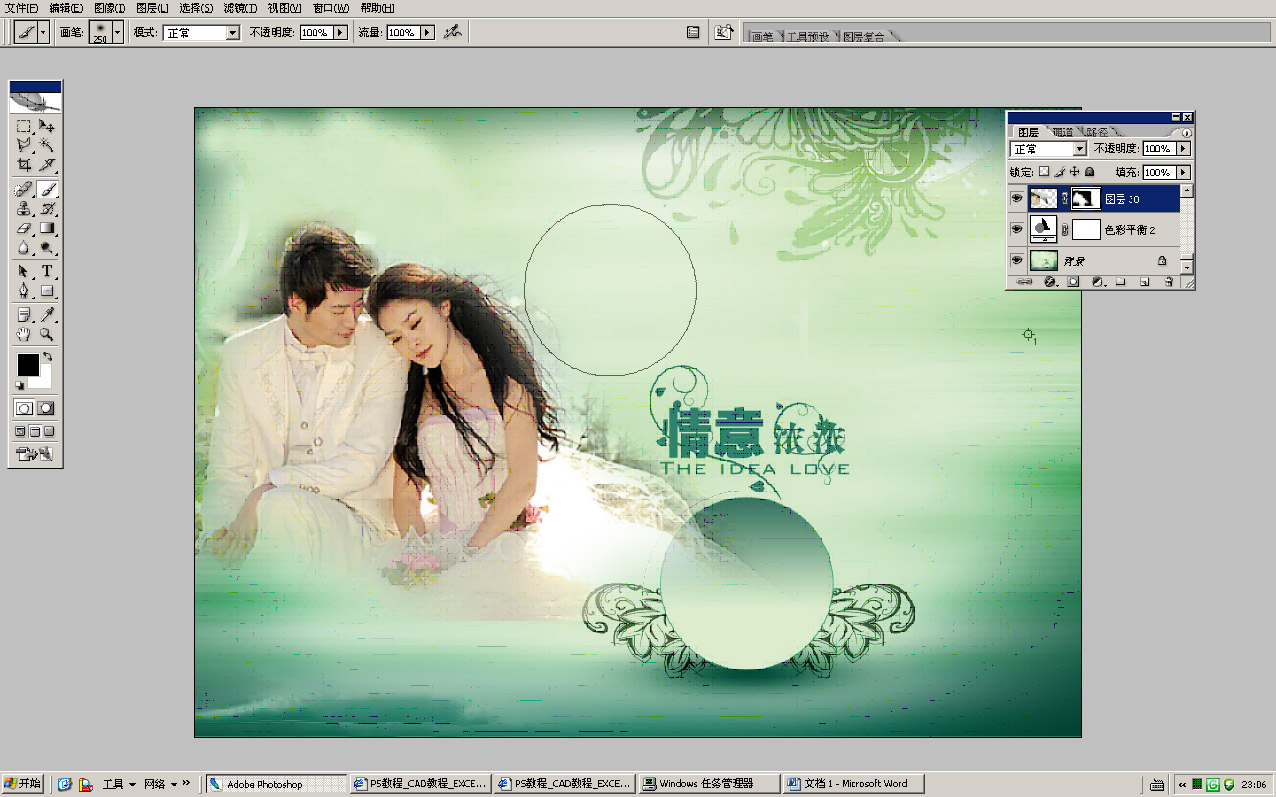This screenshot has width=1276, height=797.
Task: Hide the 色彩平衡 2 adjustment layer
Action: (x=1017, y=229)
